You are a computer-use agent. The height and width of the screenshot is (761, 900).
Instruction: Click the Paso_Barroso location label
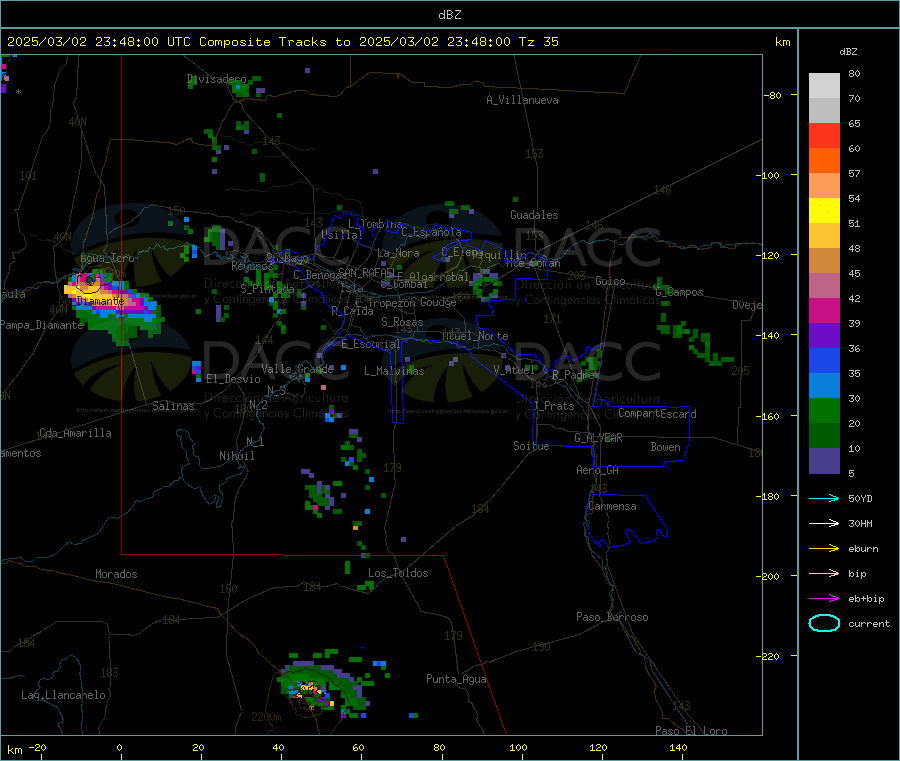(x=612, y=617)
